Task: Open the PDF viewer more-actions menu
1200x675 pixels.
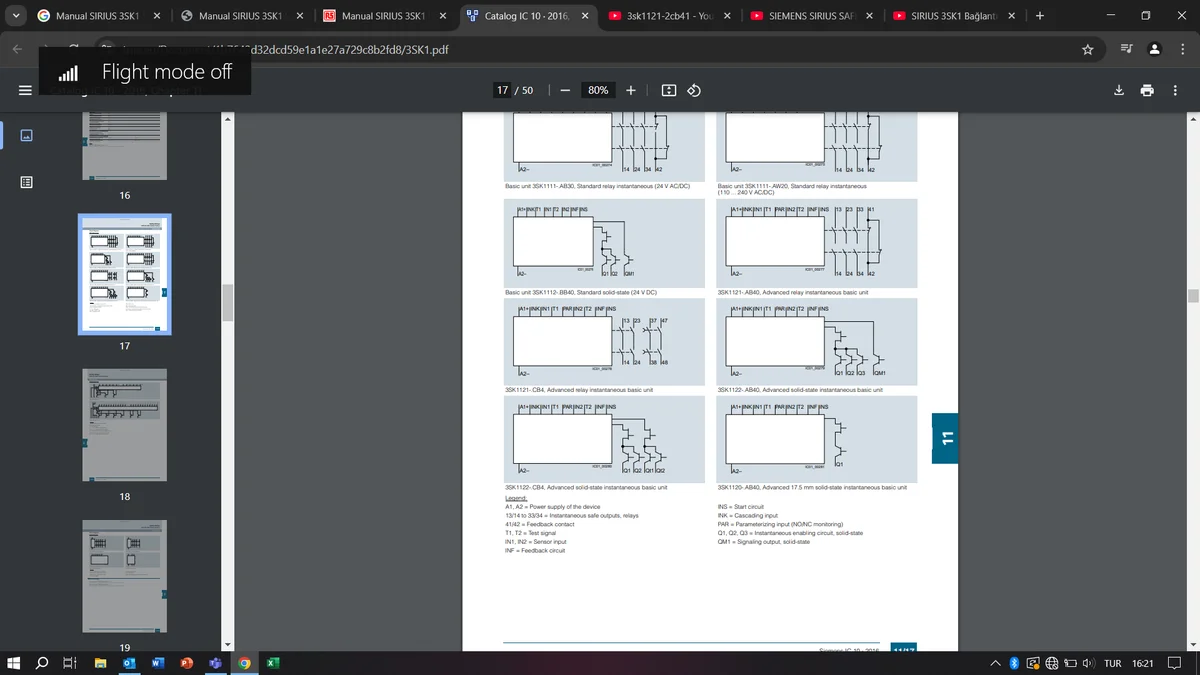Action: click(1175, 90)
